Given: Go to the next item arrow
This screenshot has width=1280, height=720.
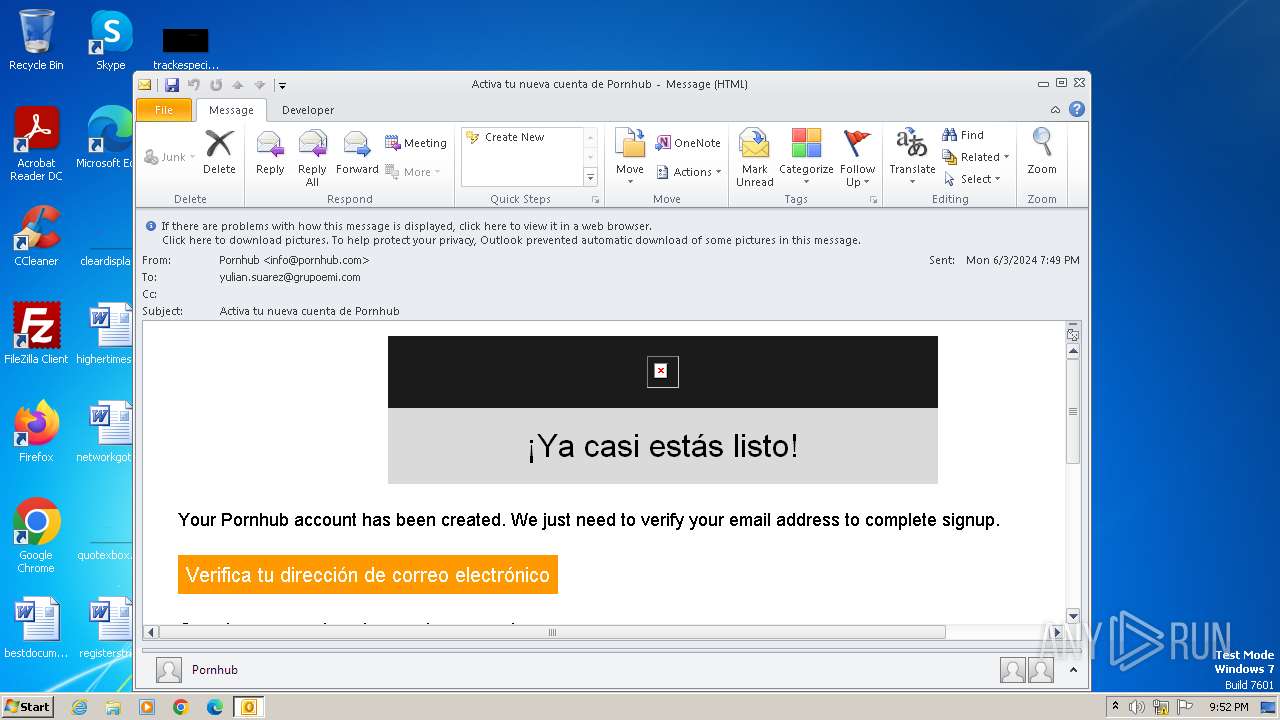Looking at the screenshot, I should click(x=260, y=85).
